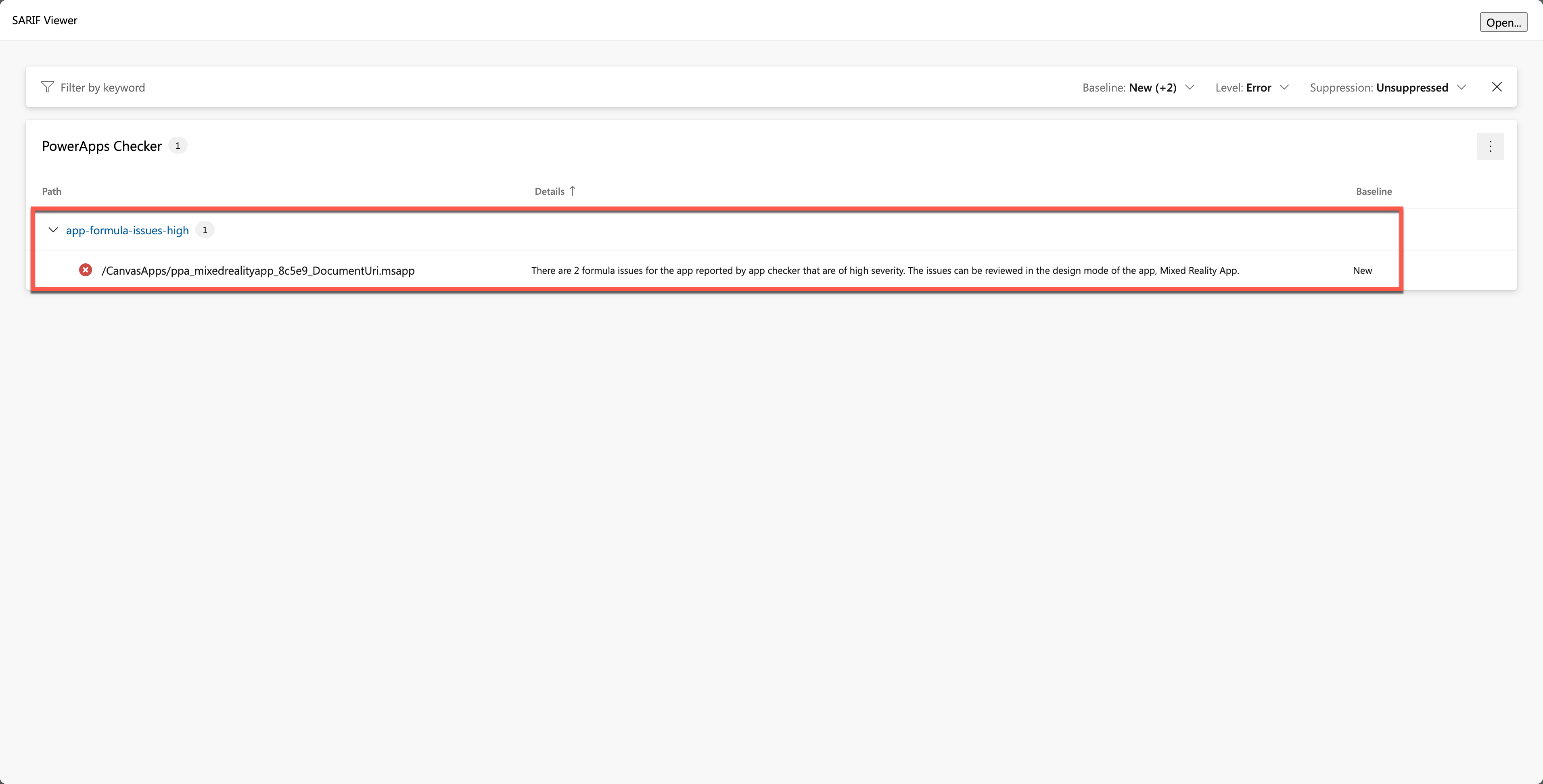Click the Details sort arrow icon

click(x=573, y=191)
